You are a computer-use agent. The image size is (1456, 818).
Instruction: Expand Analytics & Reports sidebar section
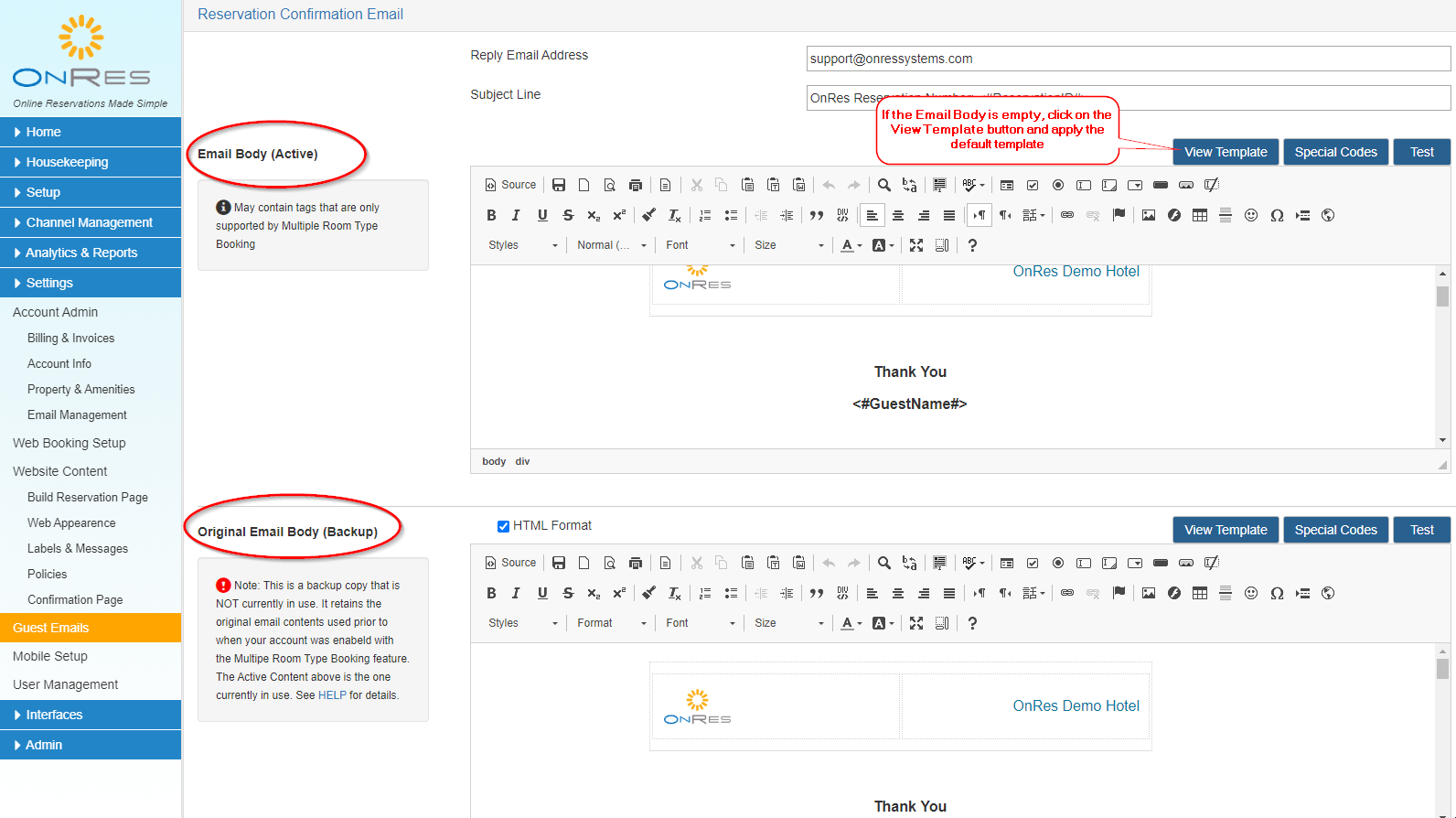[91, 253]
